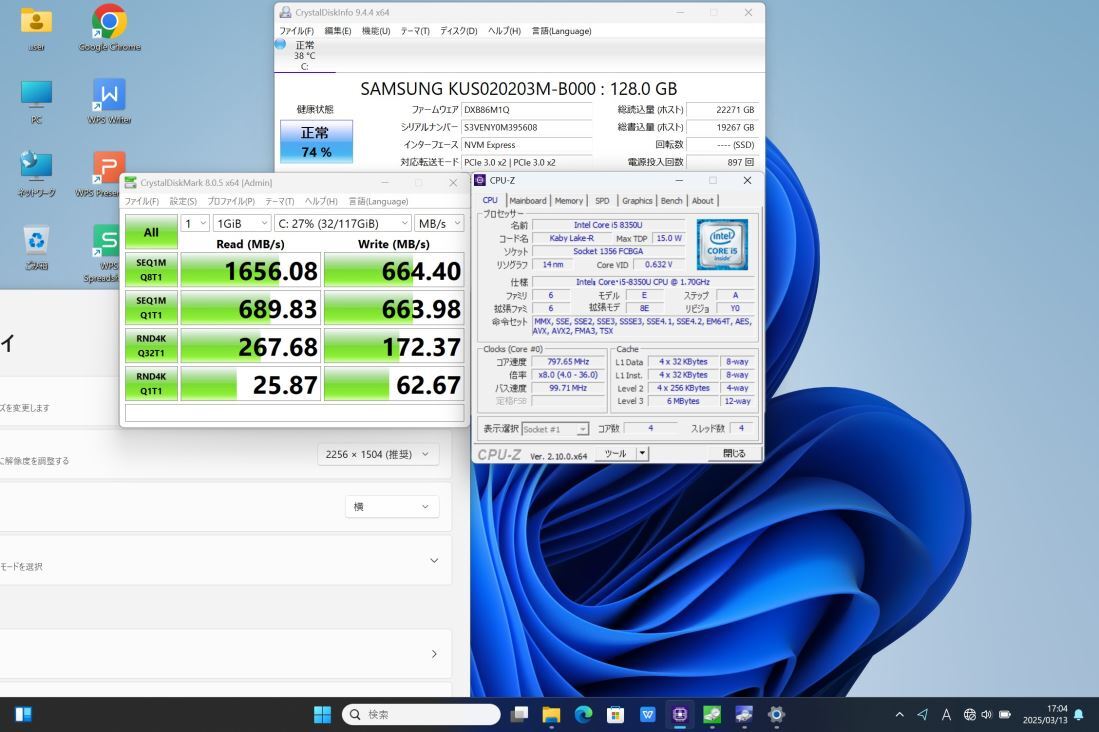Switch to the Memory tab in CPU-Z
The height and width of the screenshot is (732, 1099).
point(568,201)
